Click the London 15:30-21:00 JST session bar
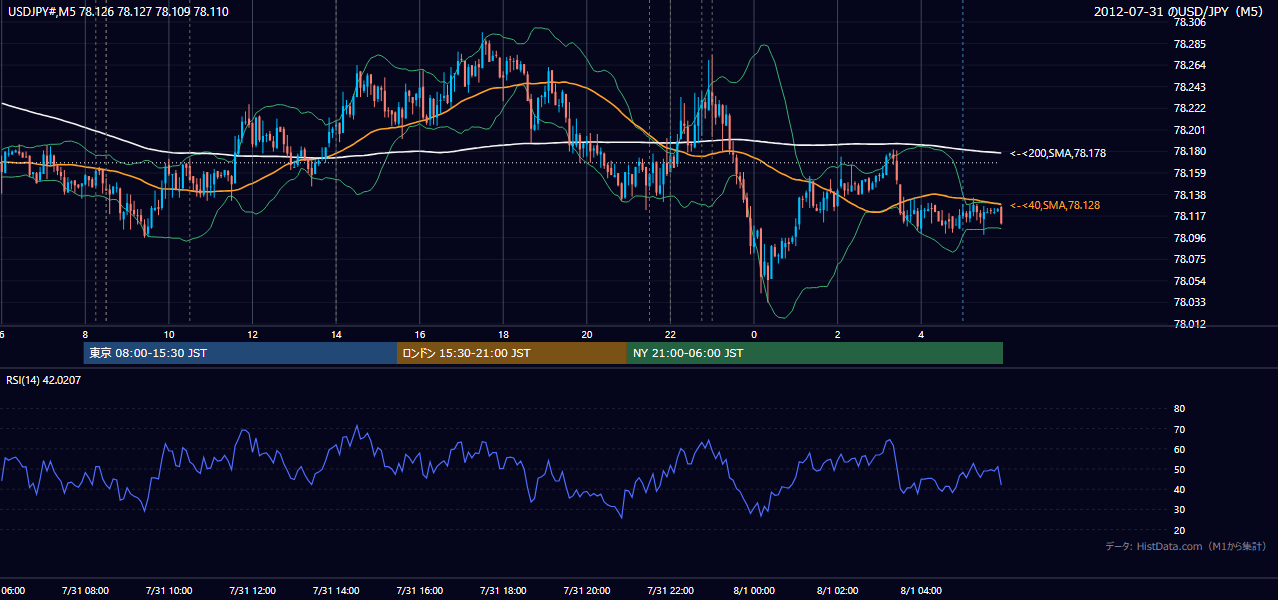Image resolution: width=1278 pixels, height=600 pixels. [512, 353]
